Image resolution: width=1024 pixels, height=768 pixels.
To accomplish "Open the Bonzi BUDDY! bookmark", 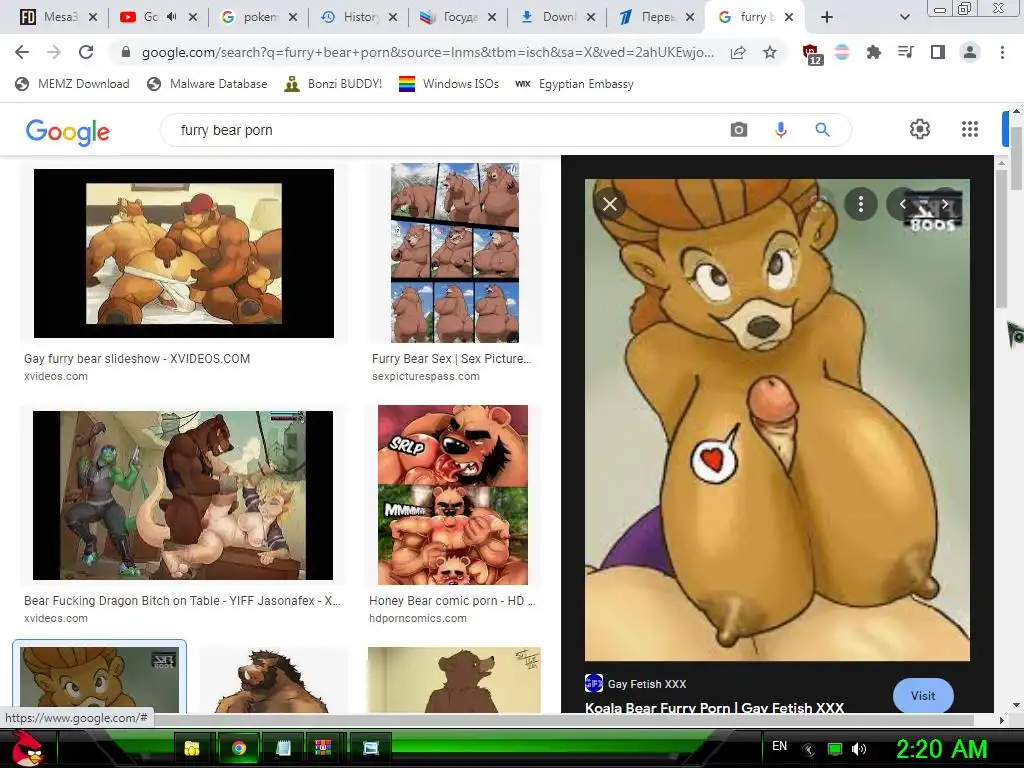I will pos(334,84).
